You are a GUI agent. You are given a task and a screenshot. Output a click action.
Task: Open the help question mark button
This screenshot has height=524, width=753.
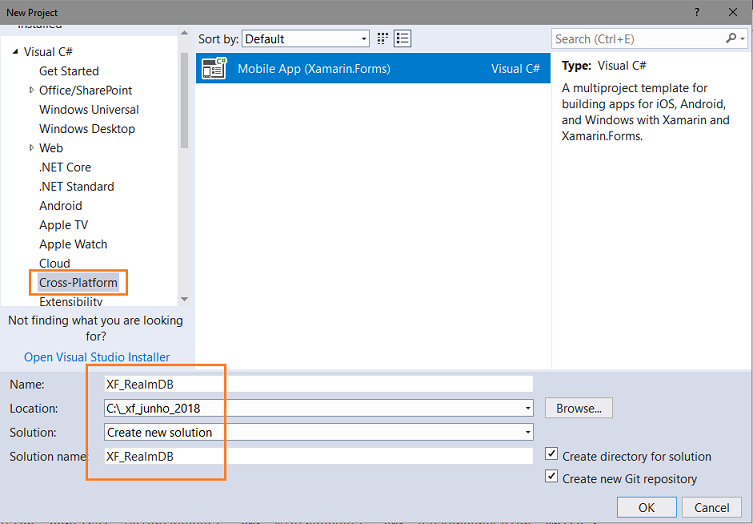pos(697,12)
